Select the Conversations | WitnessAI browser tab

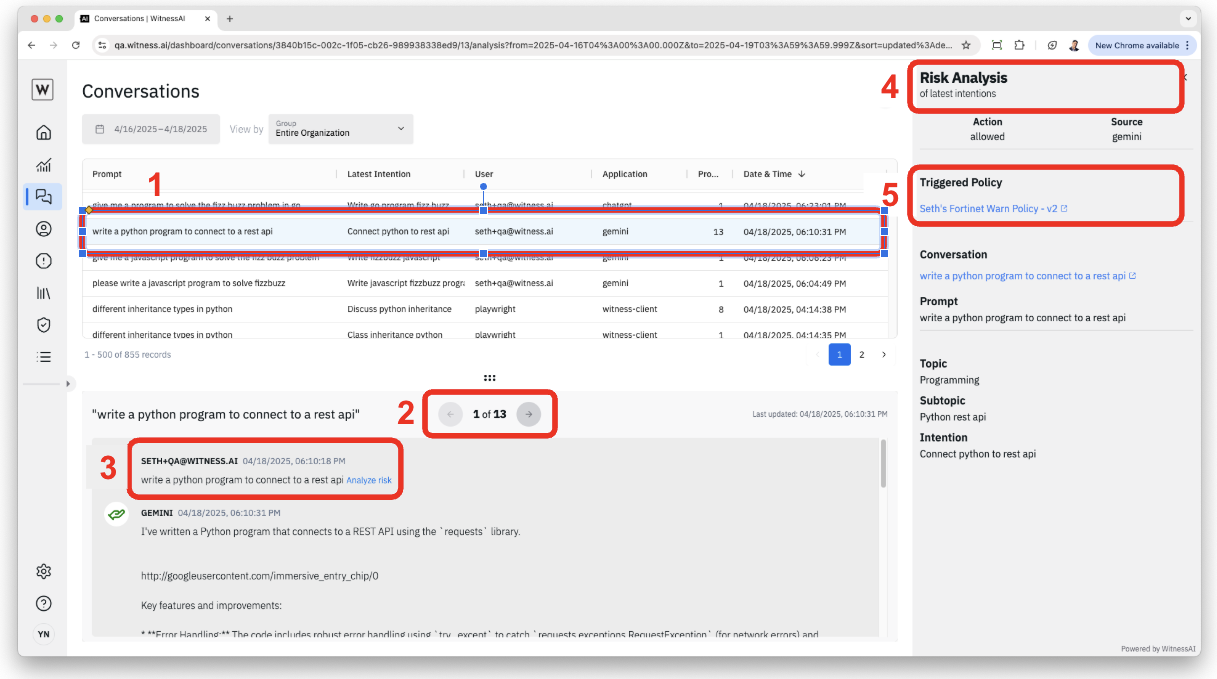147,19
